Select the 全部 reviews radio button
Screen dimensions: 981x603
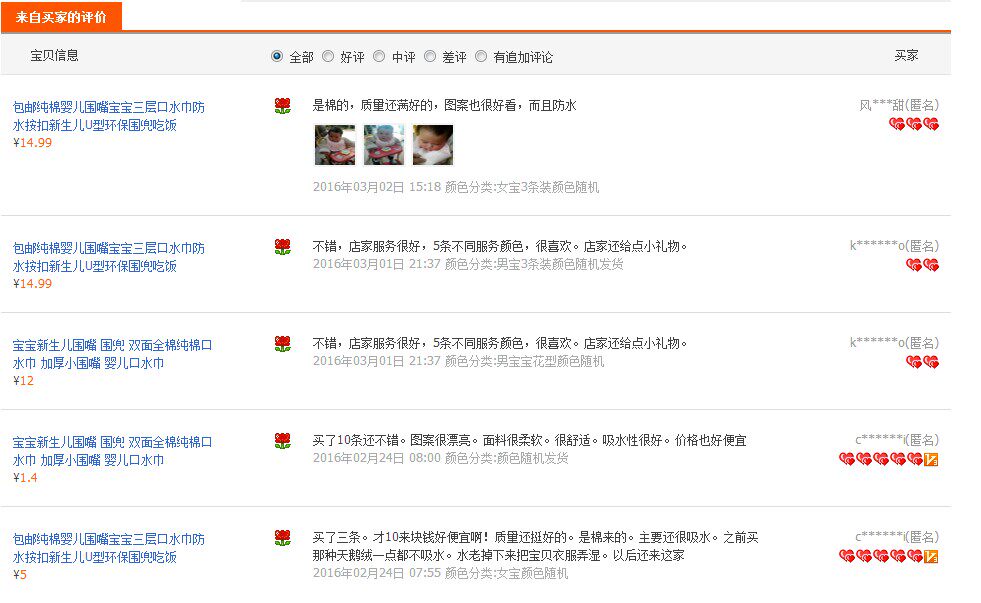coord(277,56)
